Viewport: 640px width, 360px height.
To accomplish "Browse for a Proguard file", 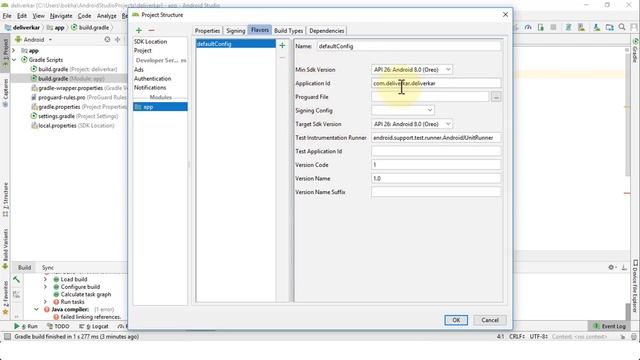I will point(496,97).
